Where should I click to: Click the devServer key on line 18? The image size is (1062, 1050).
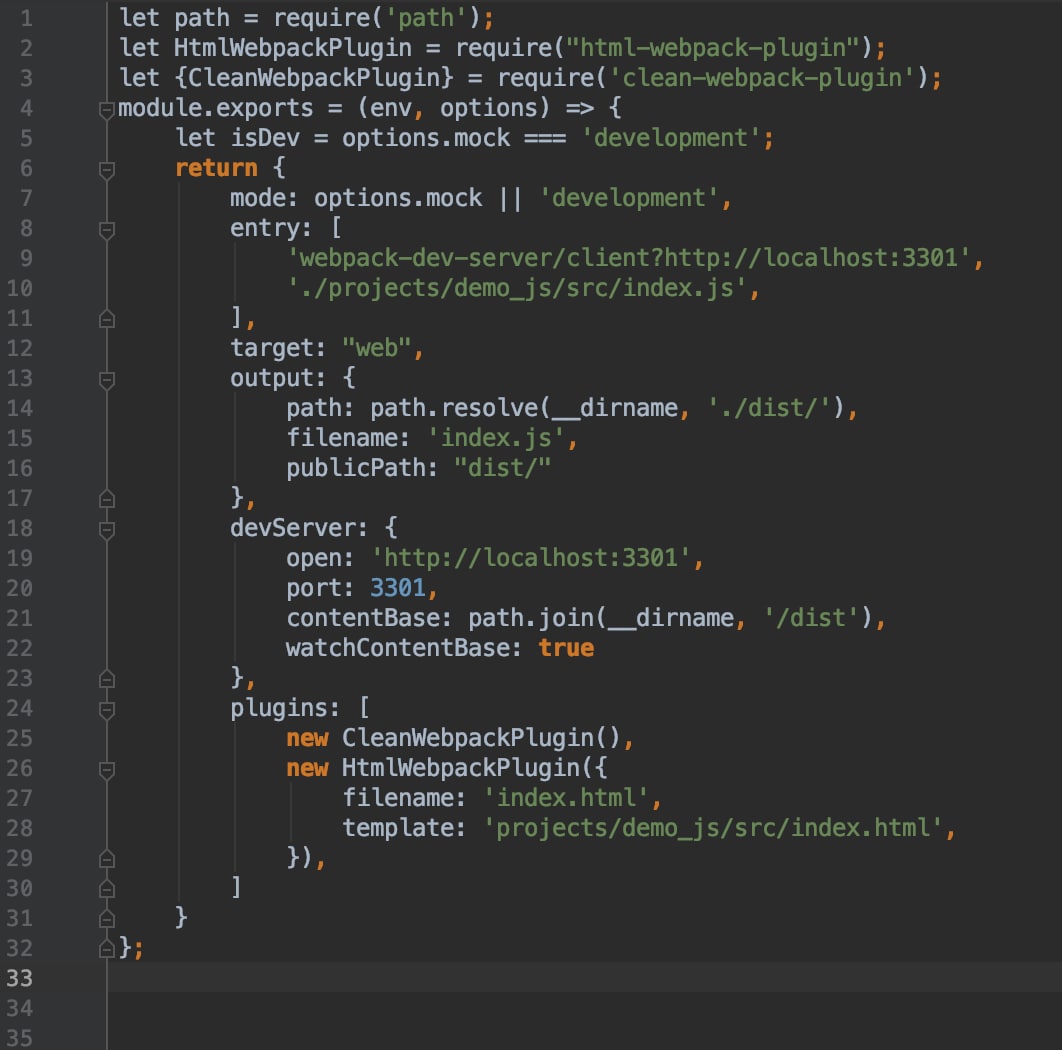pos(293,528)
